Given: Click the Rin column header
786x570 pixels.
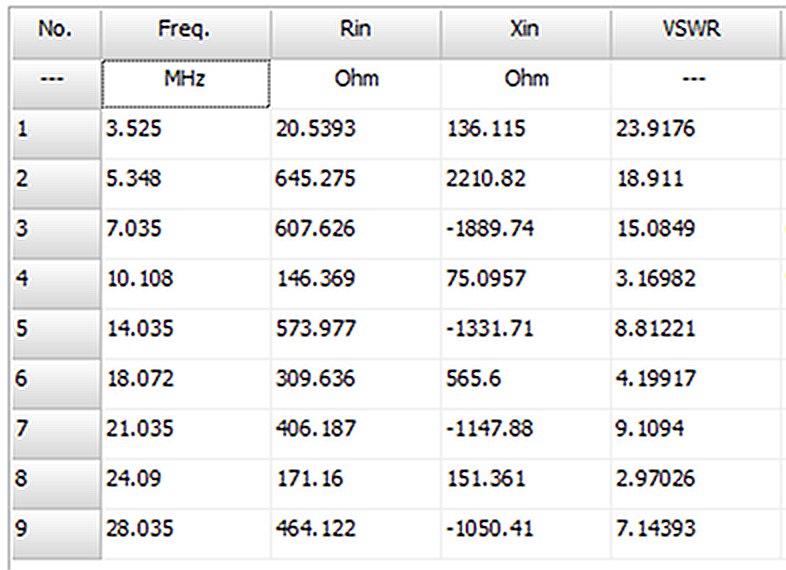Looking at the screenshot, I should coord(355,34).
